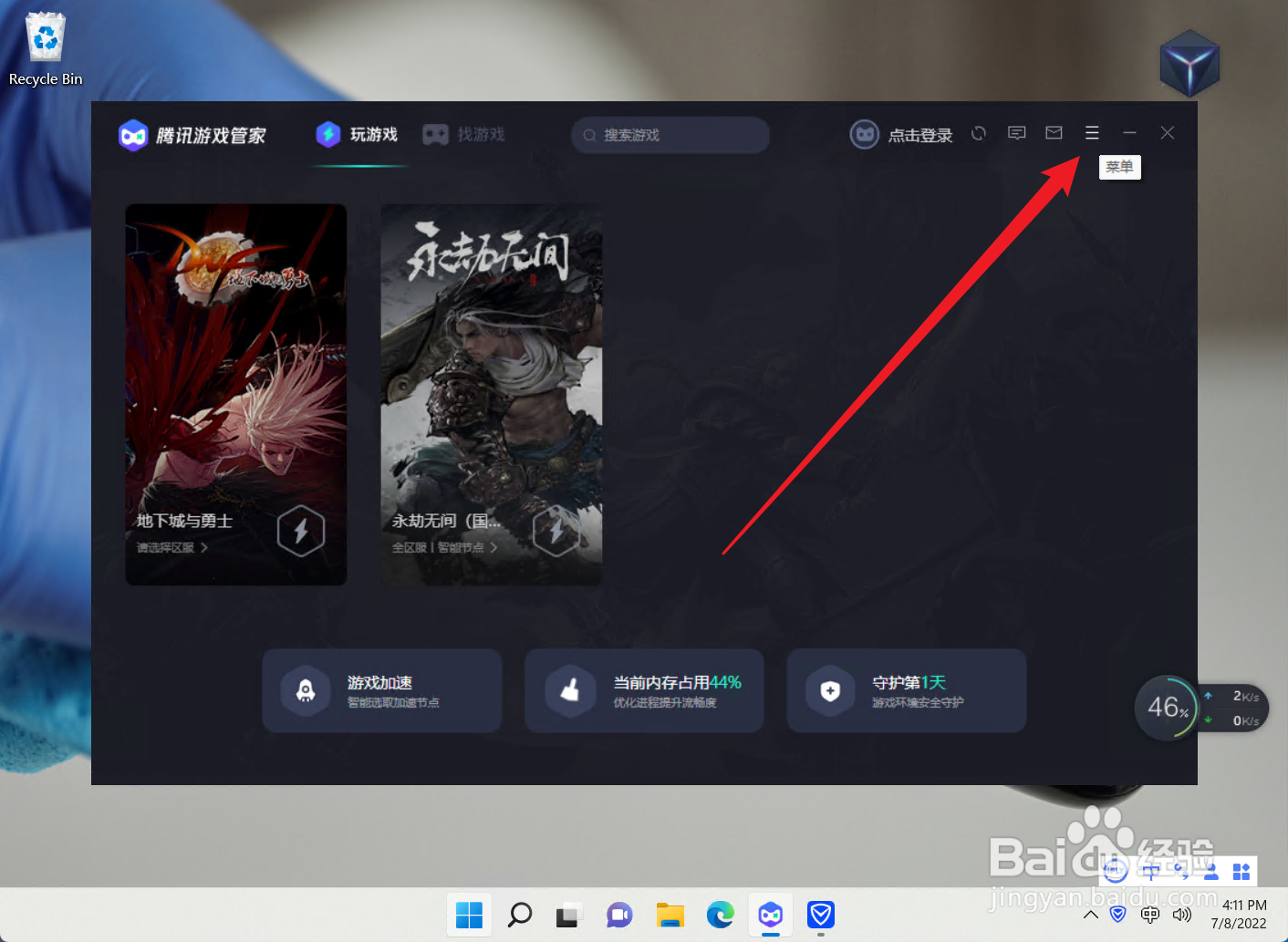Image resolution: width=1288 pixels, height=942 pixels.
Task: Click the 搜索游戏 search field
Action: (x=670, y=135)
